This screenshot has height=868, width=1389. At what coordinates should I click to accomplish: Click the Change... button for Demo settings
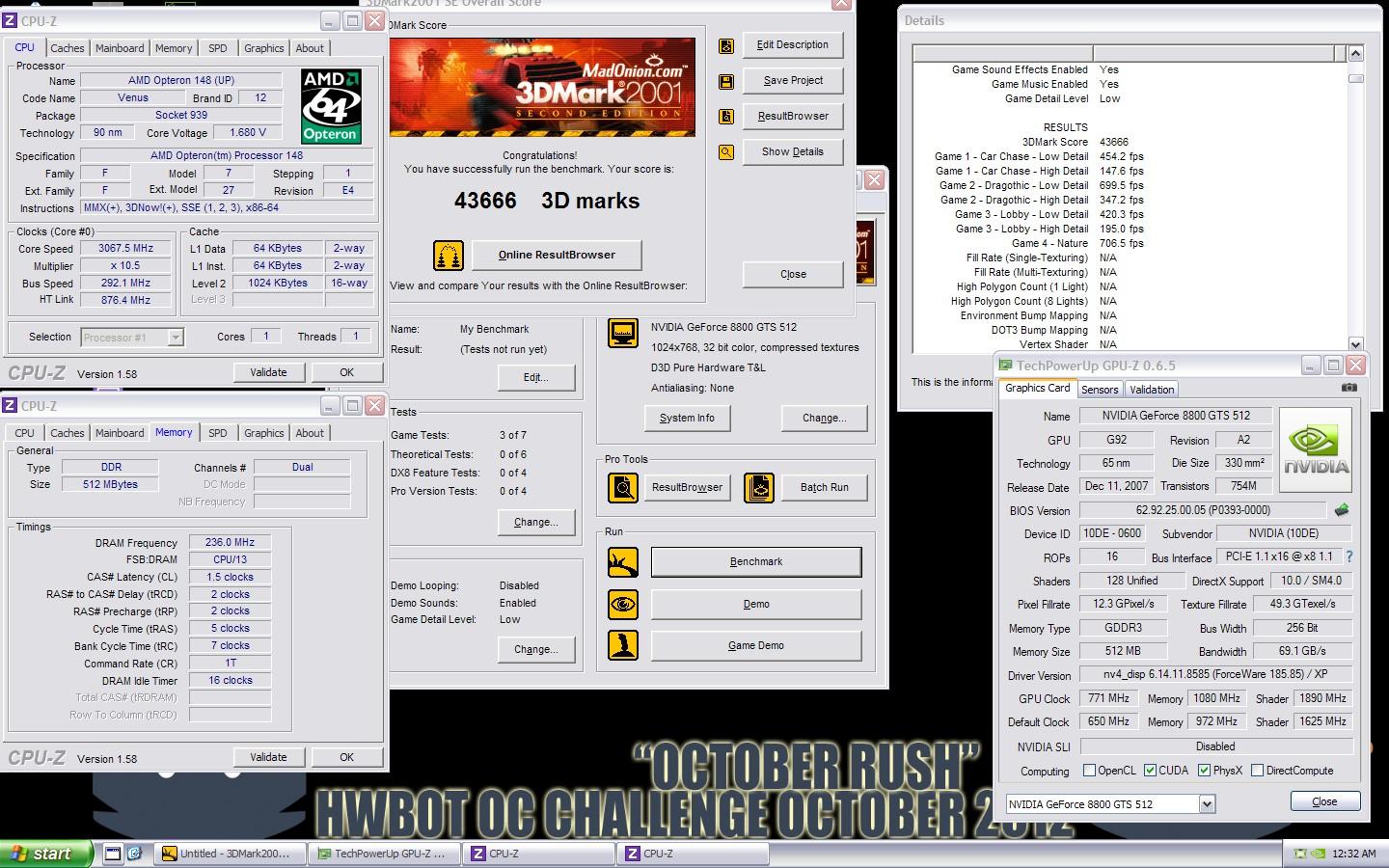[x=536, y=650]
